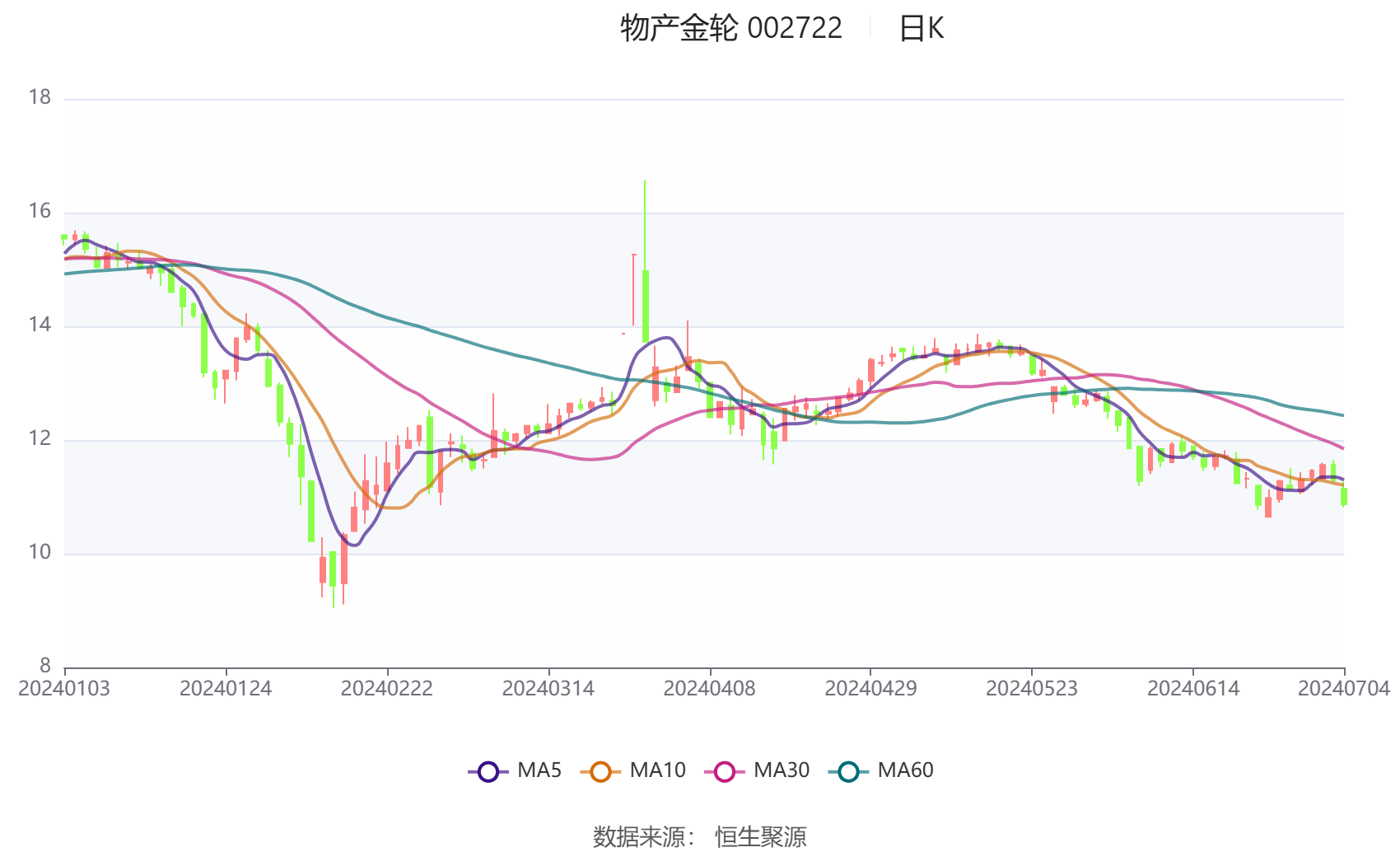This screenshot has height=852, width=1400.
Task: Click y-axis value 12
Action: (40, 439)
